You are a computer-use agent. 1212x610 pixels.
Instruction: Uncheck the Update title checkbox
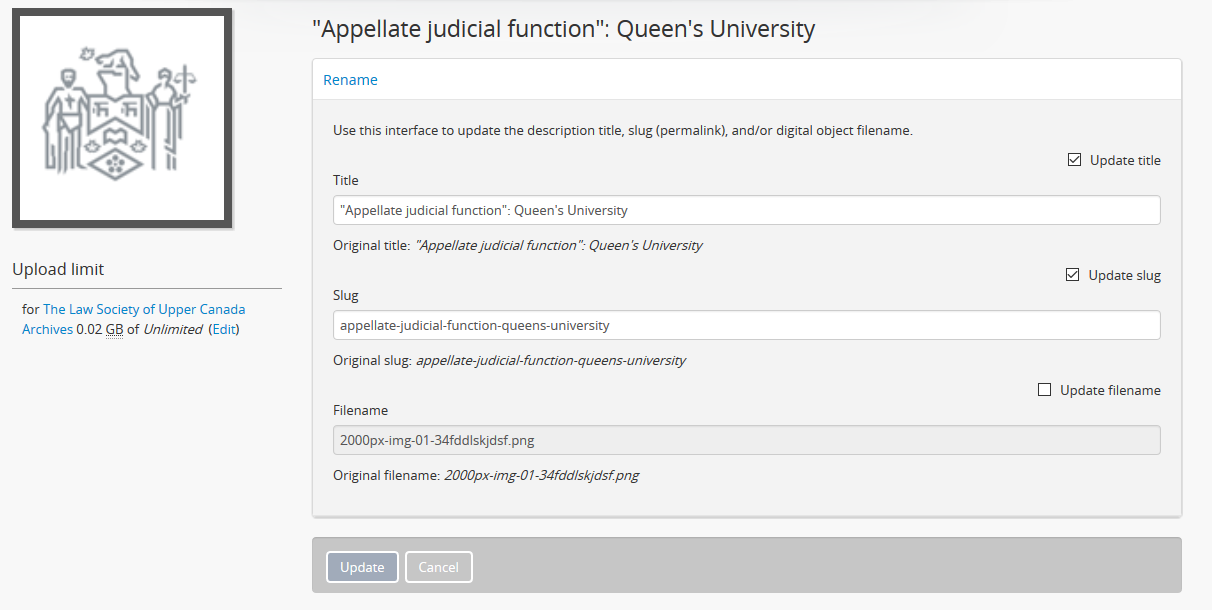[1075, 160]
